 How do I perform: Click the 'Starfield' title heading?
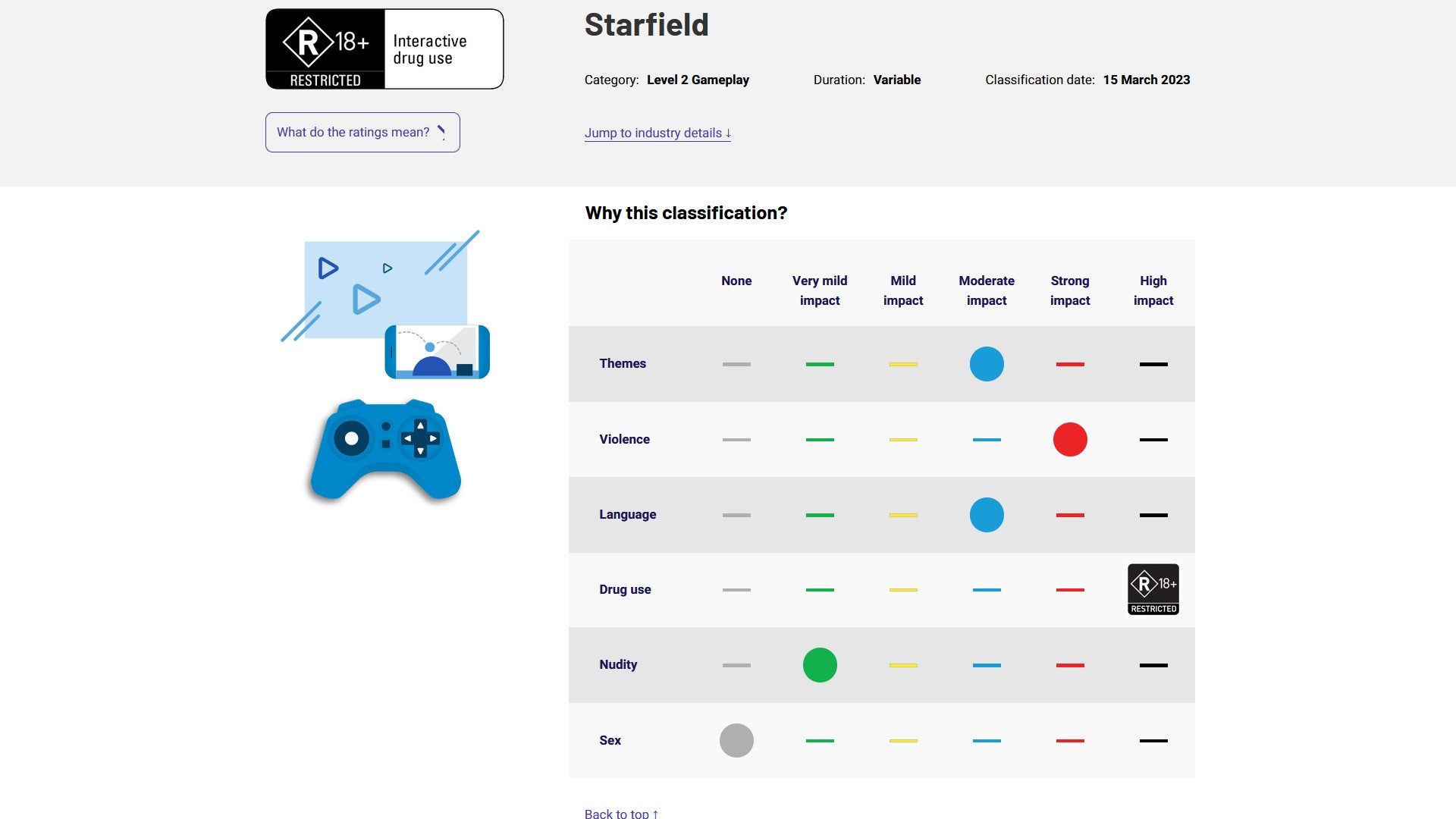pos(646,25)
